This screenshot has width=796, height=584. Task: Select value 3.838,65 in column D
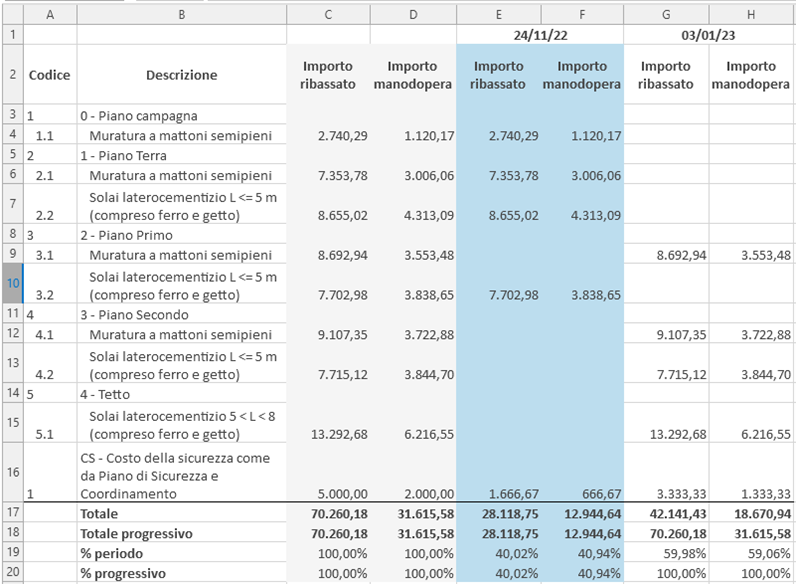[x=413, y=283]
